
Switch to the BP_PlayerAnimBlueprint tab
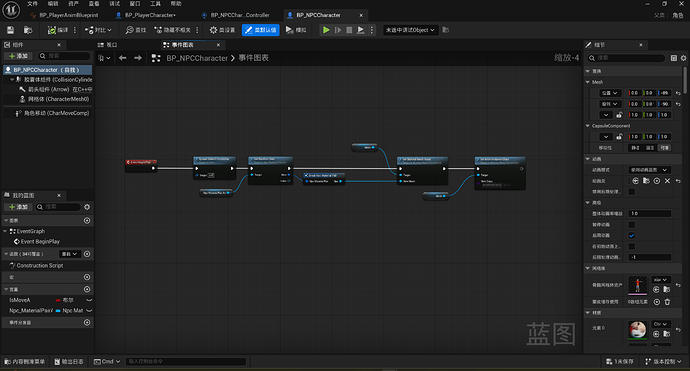pyautogui.click(x=69, y=15)
